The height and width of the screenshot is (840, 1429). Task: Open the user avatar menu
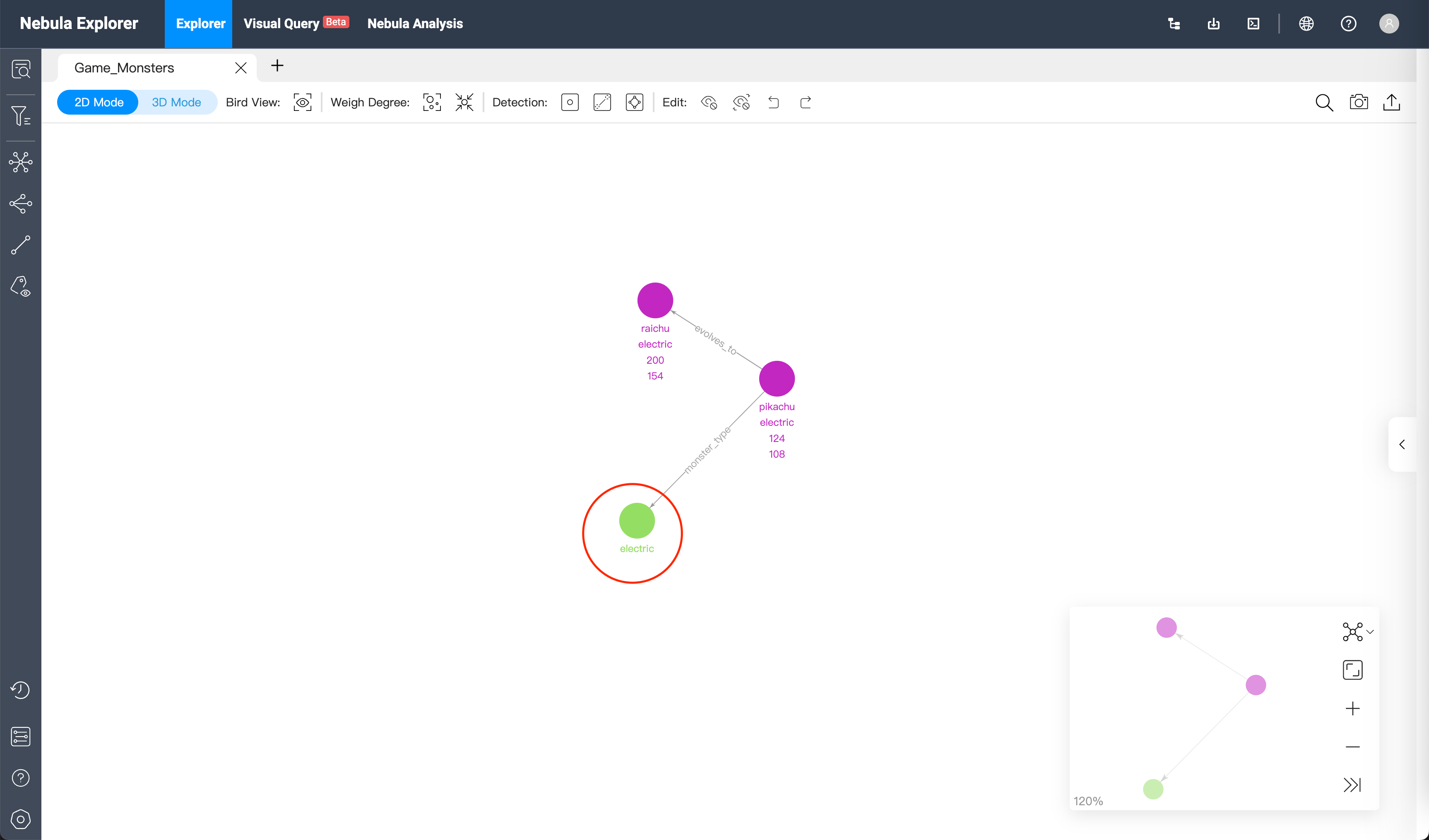[1389, 23]
